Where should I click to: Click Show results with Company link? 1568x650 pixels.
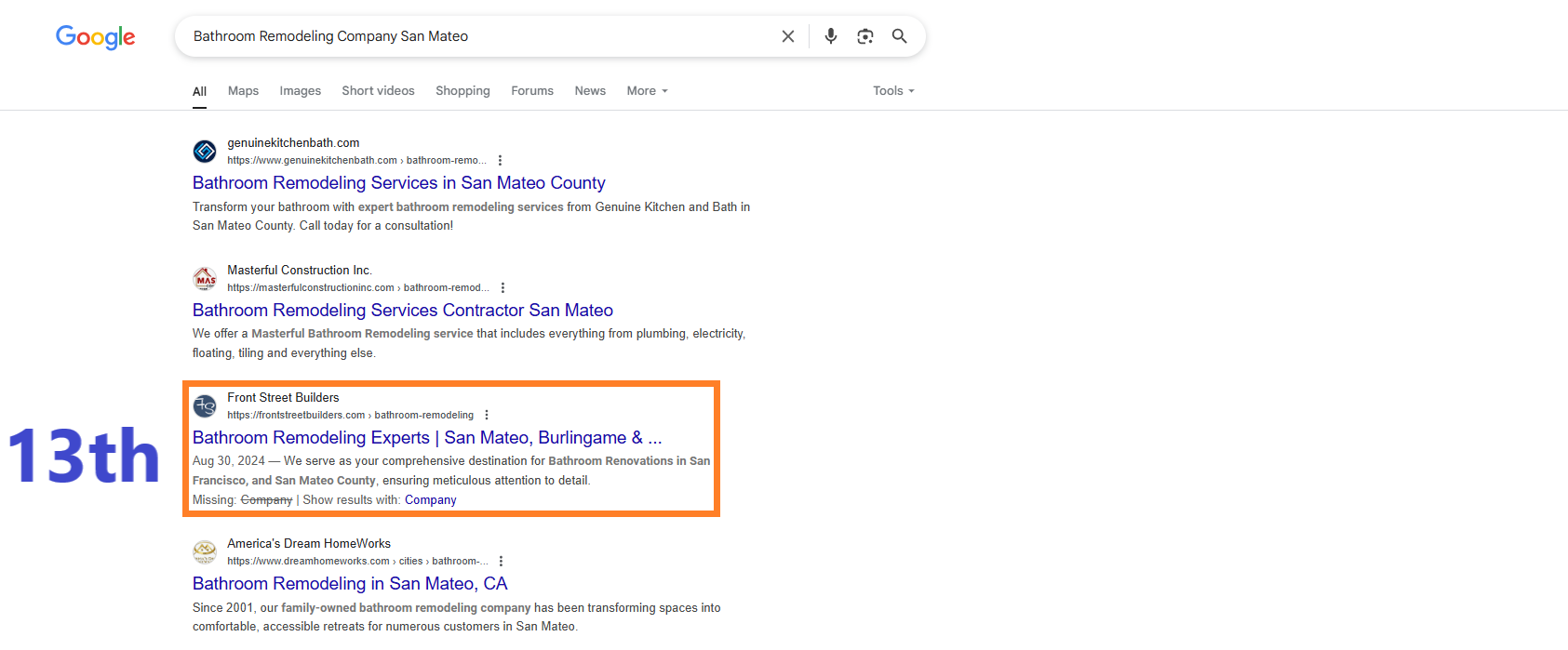(431, 500)
